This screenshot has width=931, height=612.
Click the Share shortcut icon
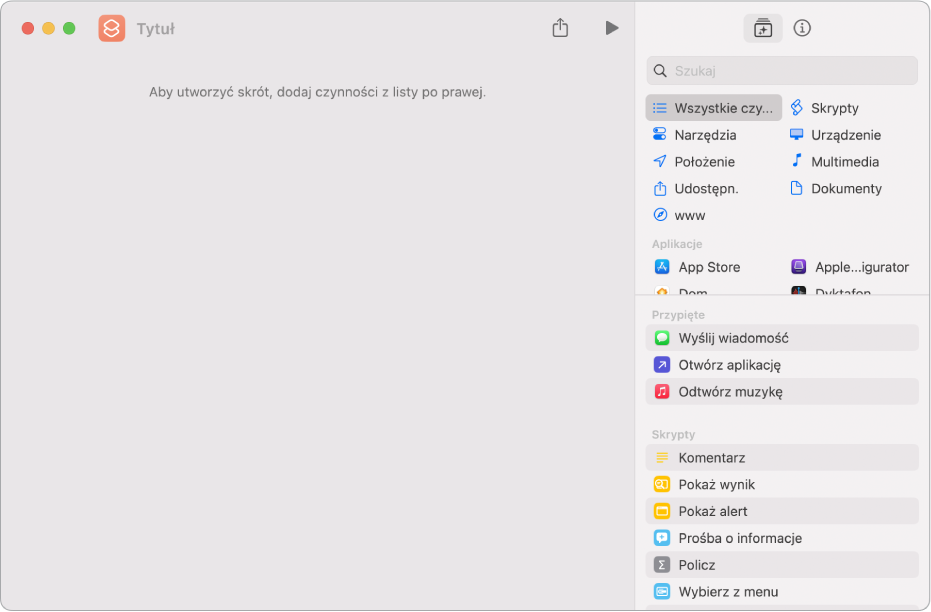(560, 28)
